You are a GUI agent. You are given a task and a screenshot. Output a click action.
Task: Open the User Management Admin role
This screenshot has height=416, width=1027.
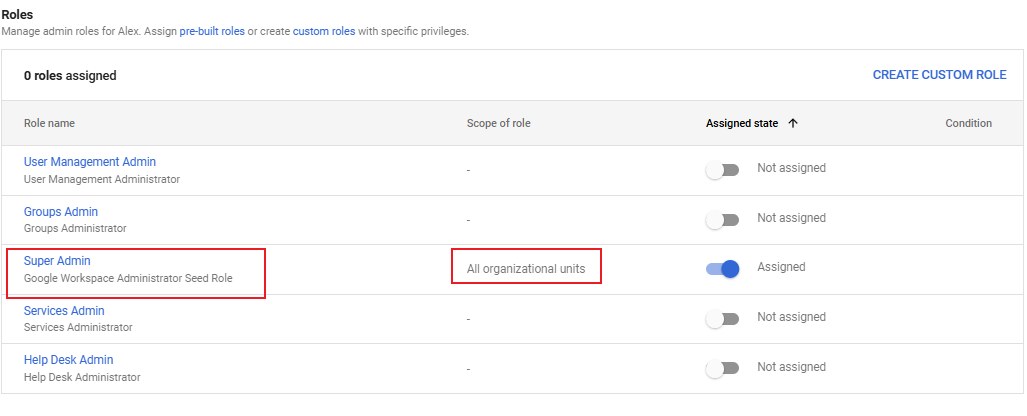[89, 162]
